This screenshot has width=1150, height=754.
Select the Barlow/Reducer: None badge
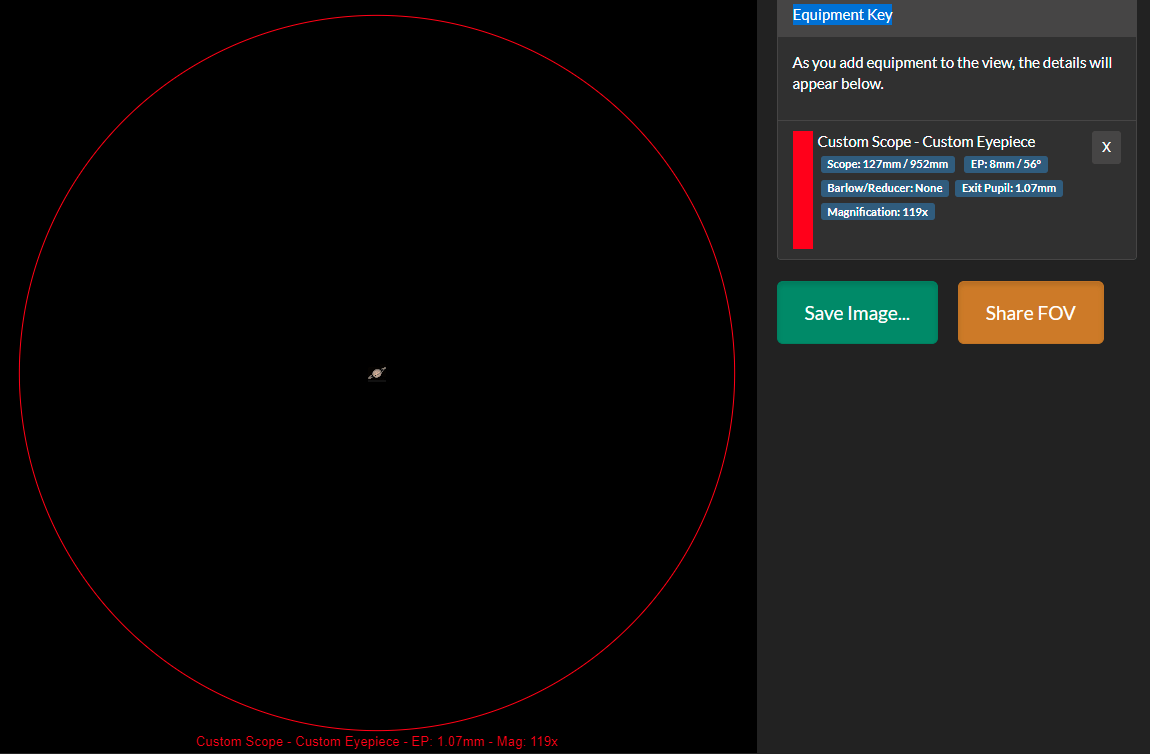[x=884, y=188]
